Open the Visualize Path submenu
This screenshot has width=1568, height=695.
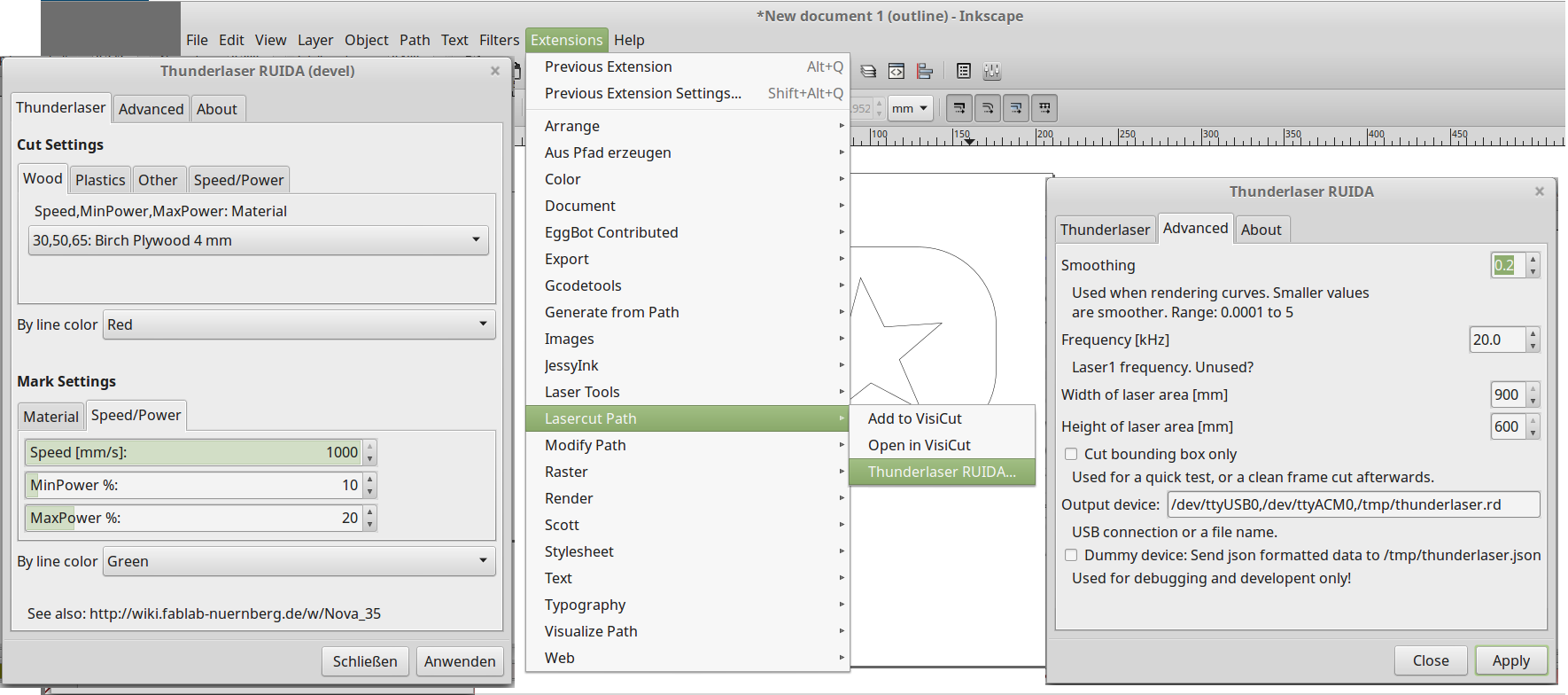coord(687,631)
